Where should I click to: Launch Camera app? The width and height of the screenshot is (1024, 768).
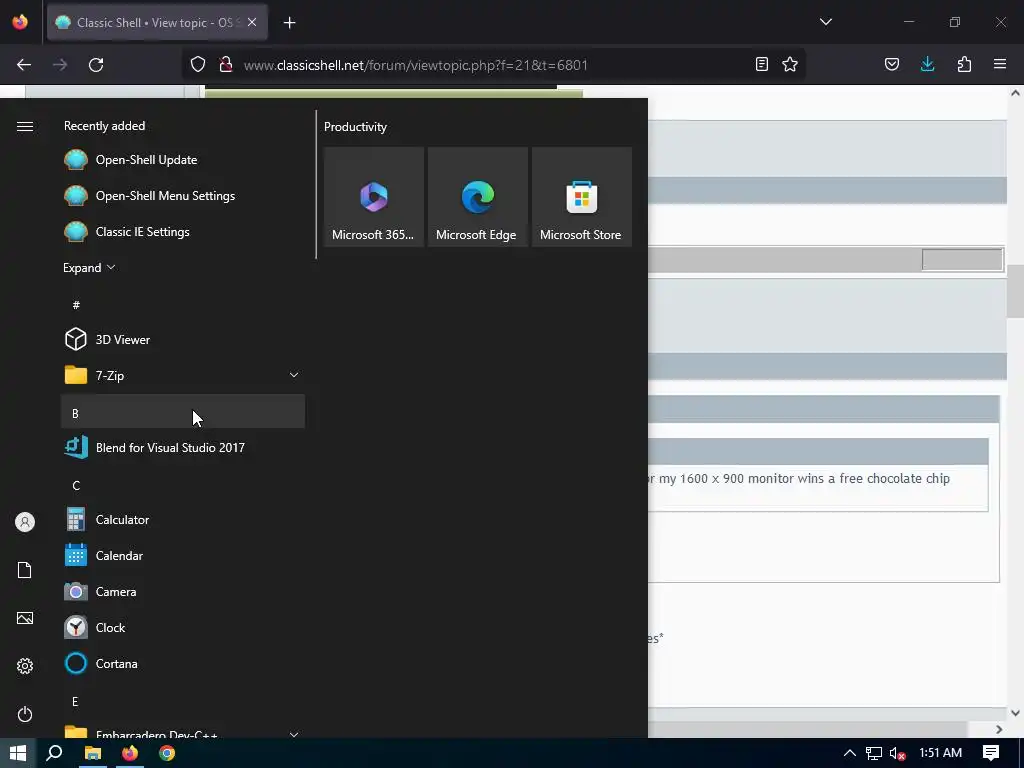183,592
